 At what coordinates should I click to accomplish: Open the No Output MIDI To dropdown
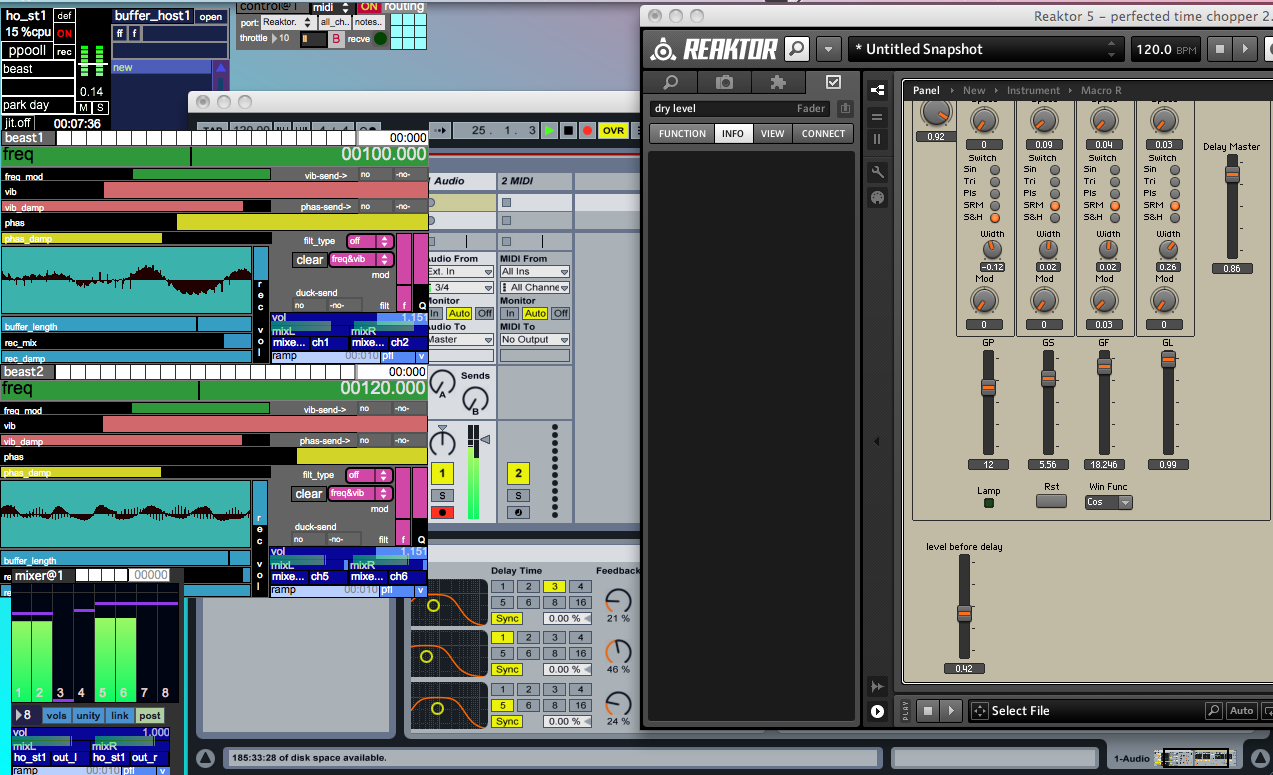(x=534, y=340)
